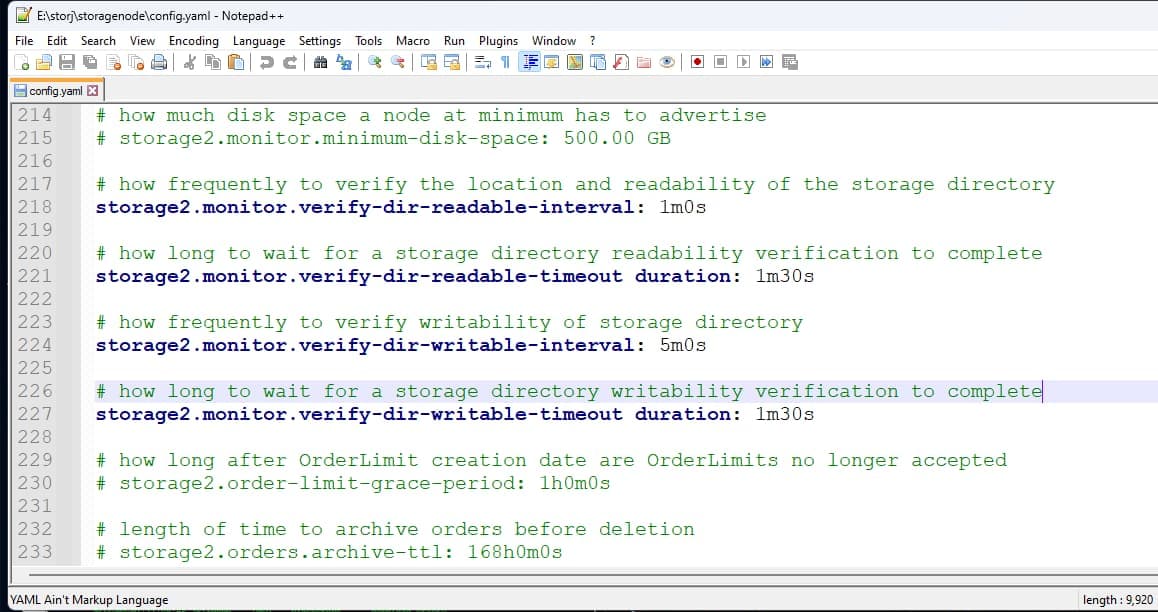Click comment 'storage2.orders.archive-ttl: 168h0m0s'
Viewport: 1158px width, 612px height.
pyautogui.click(x=340, y=552)
